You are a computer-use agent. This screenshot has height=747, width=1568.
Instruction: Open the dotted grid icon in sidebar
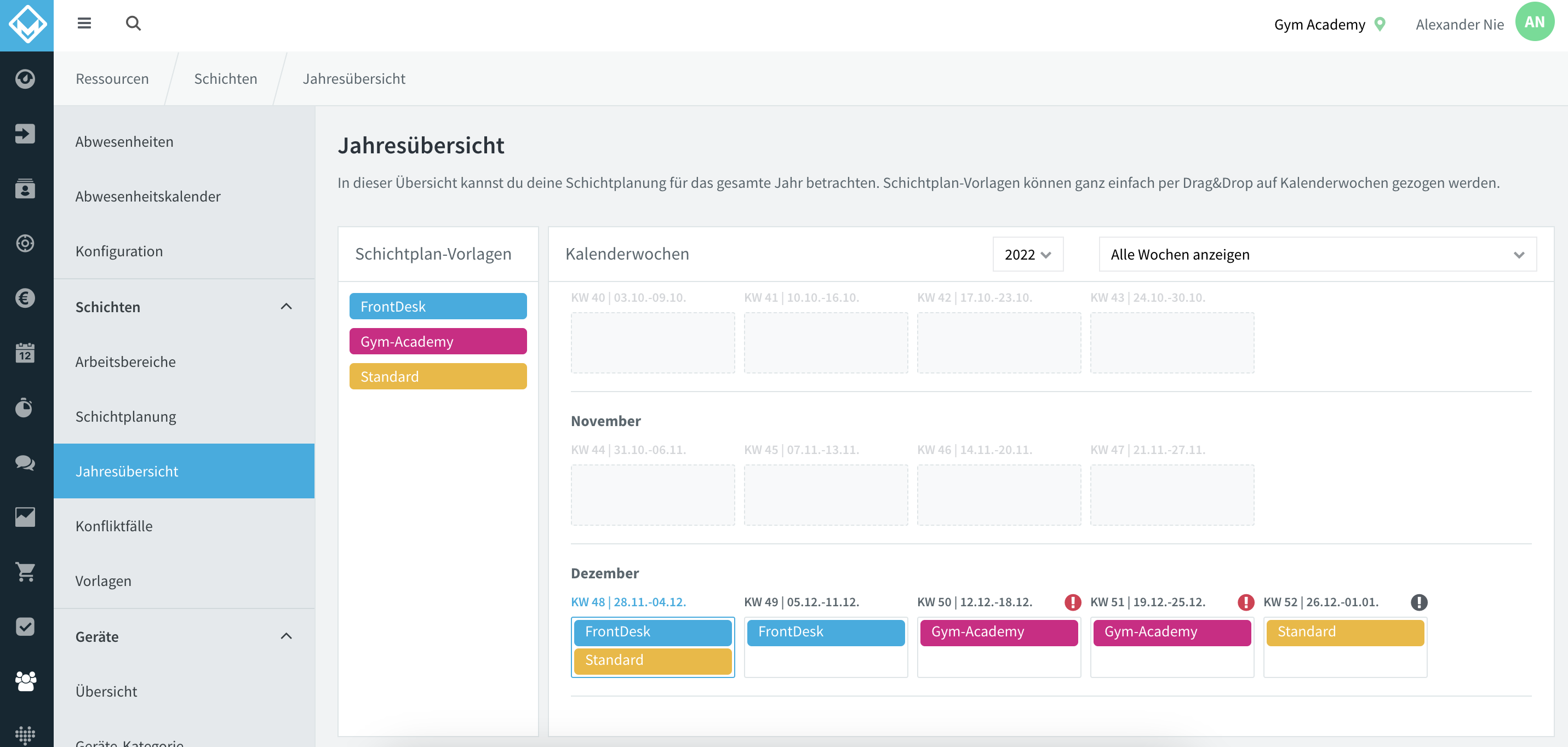[x=25, y=735]
